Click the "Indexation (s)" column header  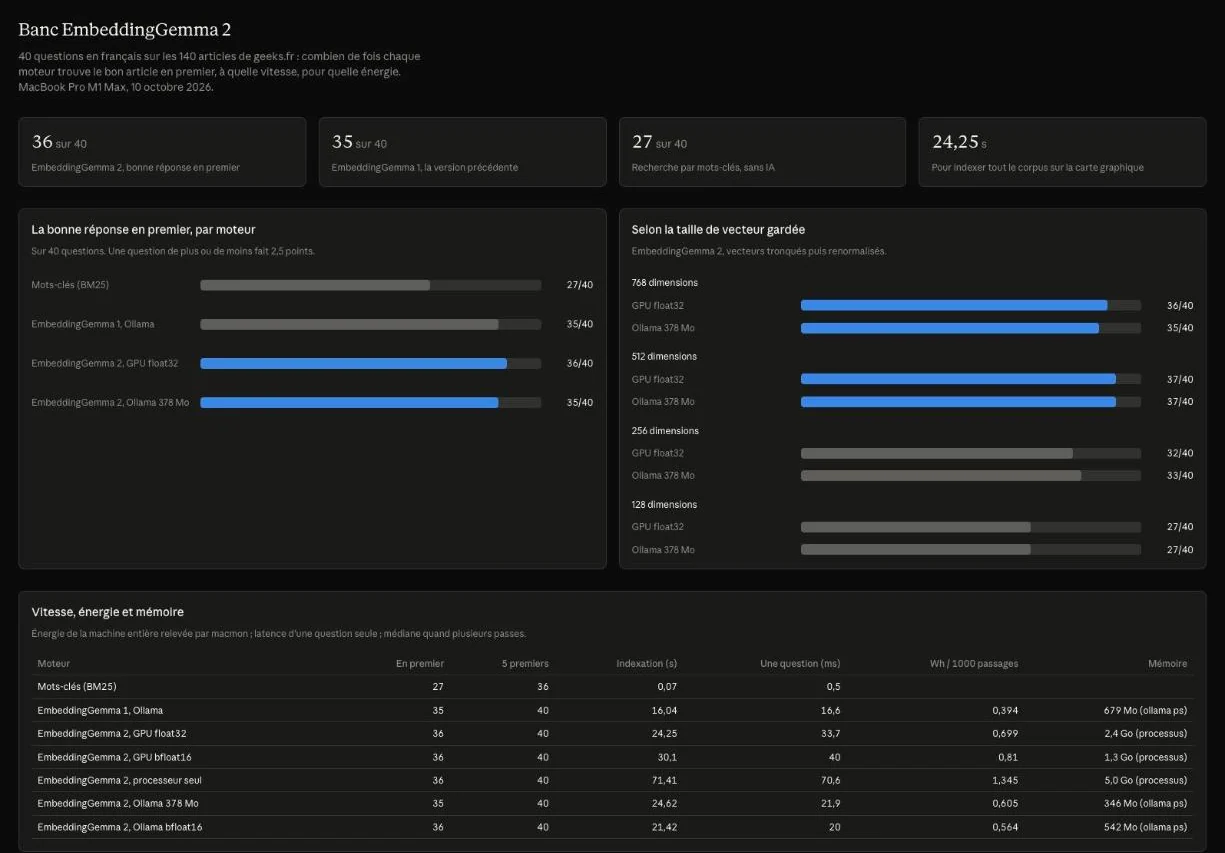click(x=647, y=663)
